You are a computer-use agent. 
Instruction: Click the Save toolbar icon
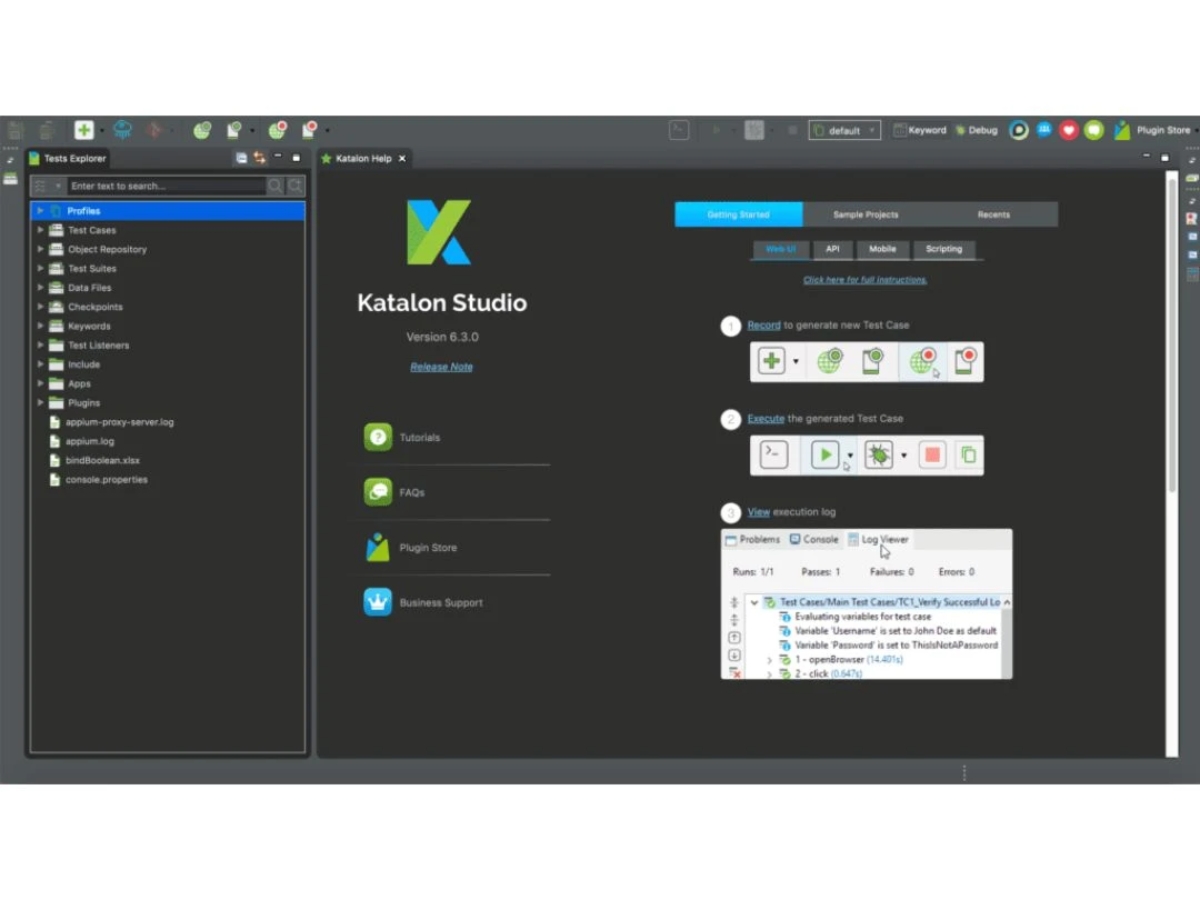point(15,130)
